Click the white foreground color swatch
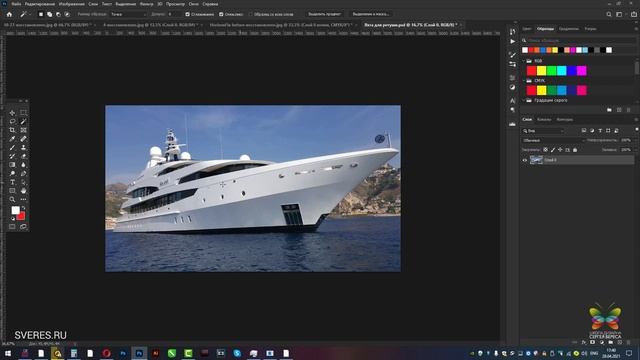 pyautogui.click(x=16, y=210)
